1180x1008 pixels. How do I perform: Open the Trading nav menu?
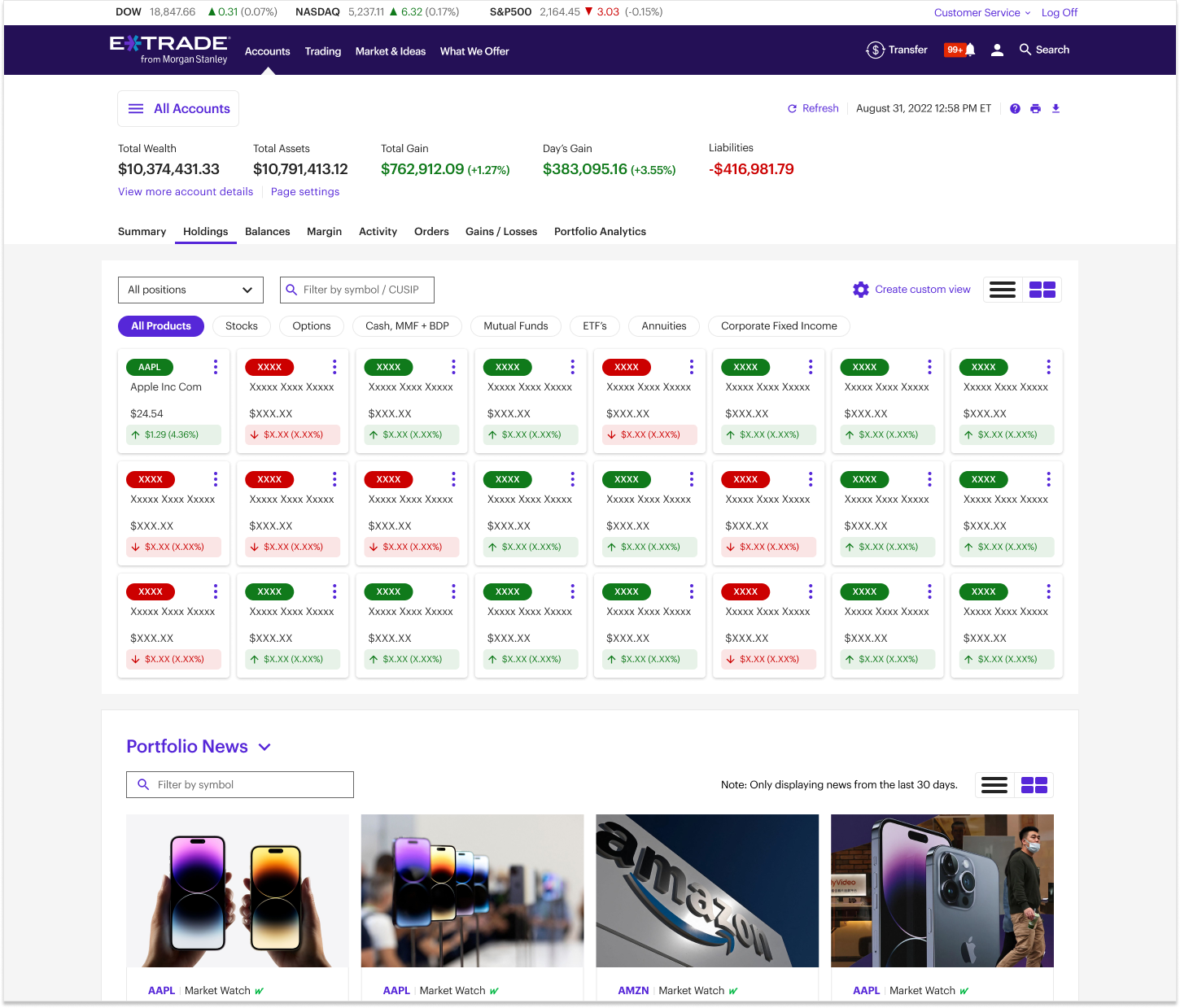(x=323, y=51)
